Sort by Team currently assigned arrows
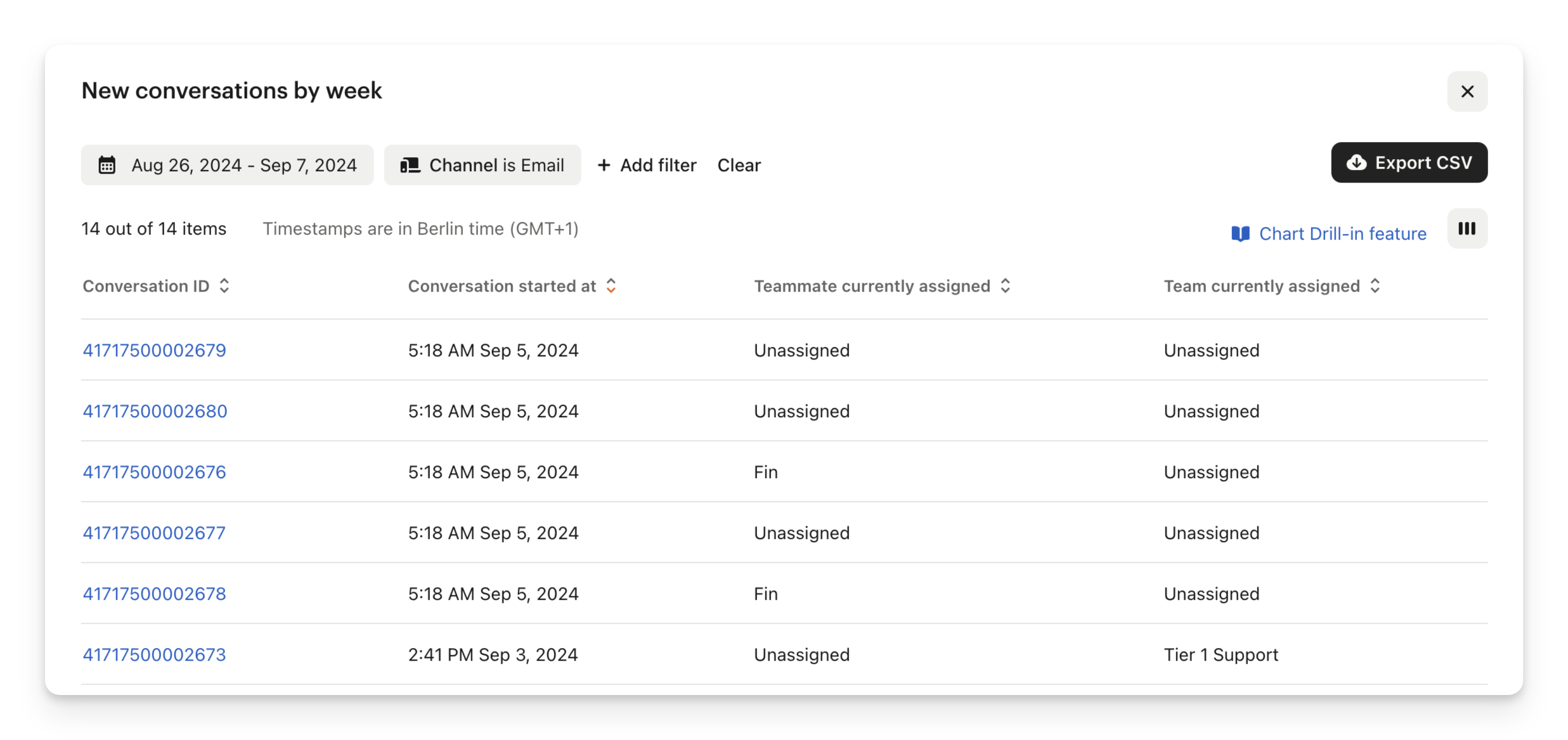The image size is (1568, 740). point(1375,286)
